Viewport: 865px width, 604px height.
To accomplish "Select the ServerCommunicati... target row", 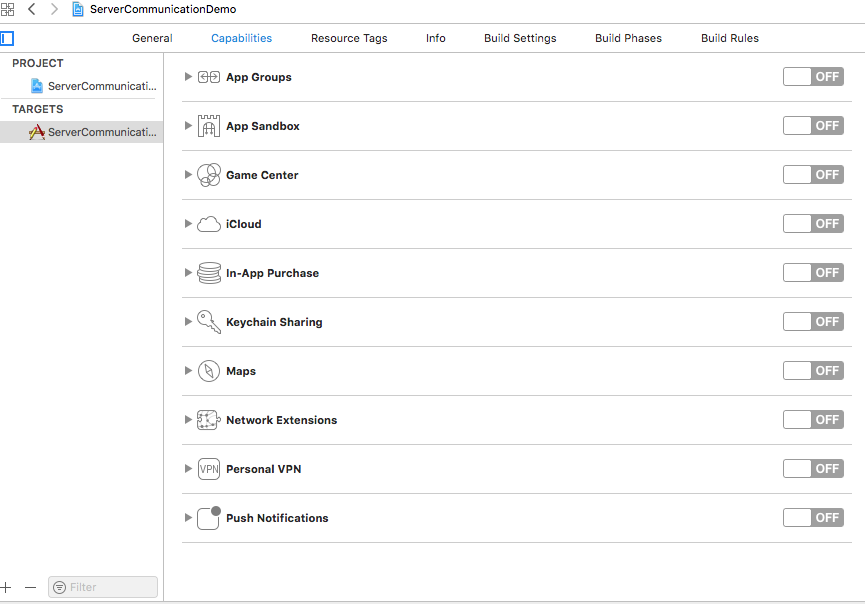I will (82, 132).
